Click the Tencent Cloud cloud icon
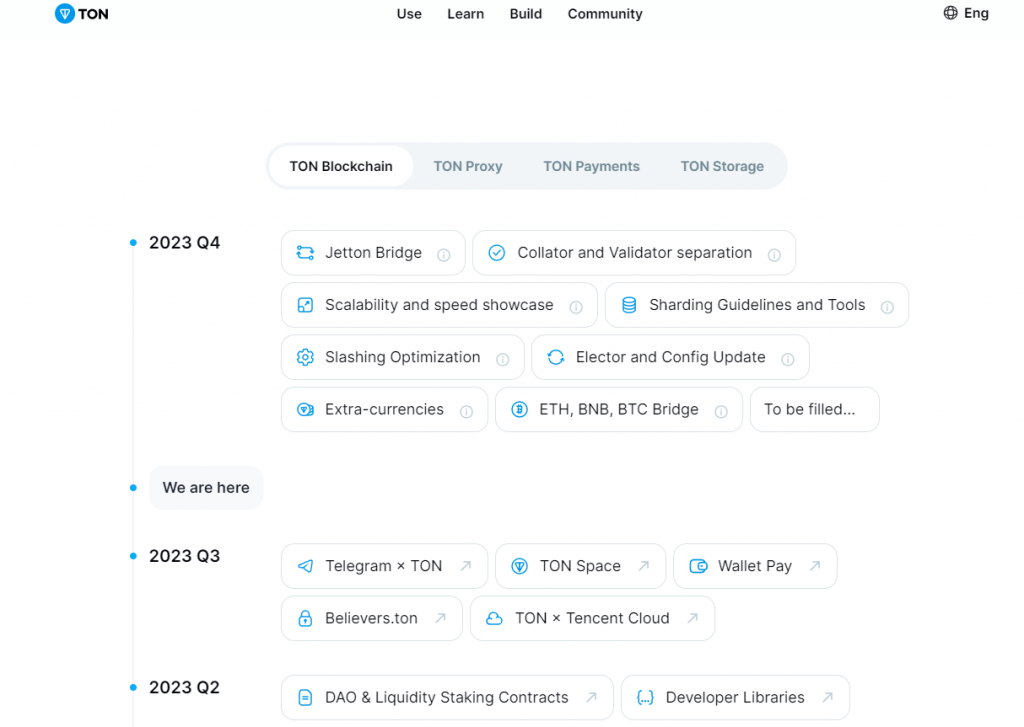The height and width of the screenshot is (727, 1024). [x=494, y=619]
